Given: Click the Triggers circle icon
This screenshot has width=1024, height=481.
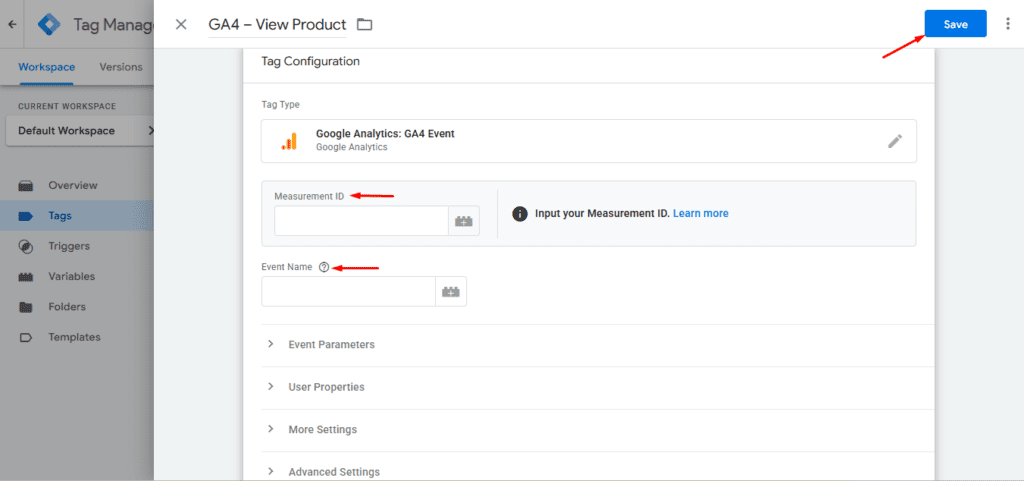Looking at the screenshot, I should pos(25,246).
